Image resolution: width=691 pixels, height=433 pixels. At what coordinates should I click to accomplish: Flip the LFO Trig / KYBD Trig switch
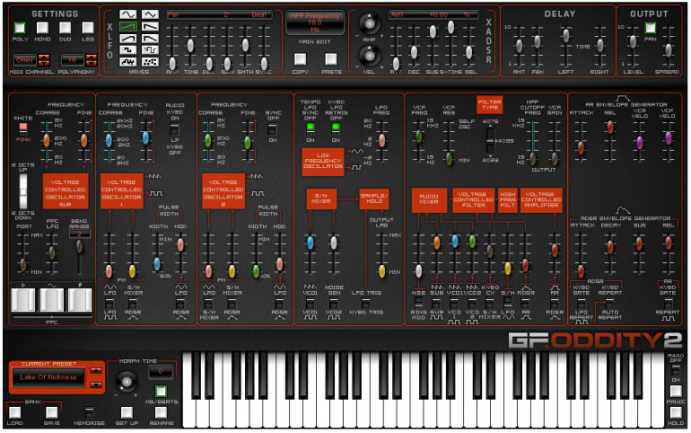366,303
